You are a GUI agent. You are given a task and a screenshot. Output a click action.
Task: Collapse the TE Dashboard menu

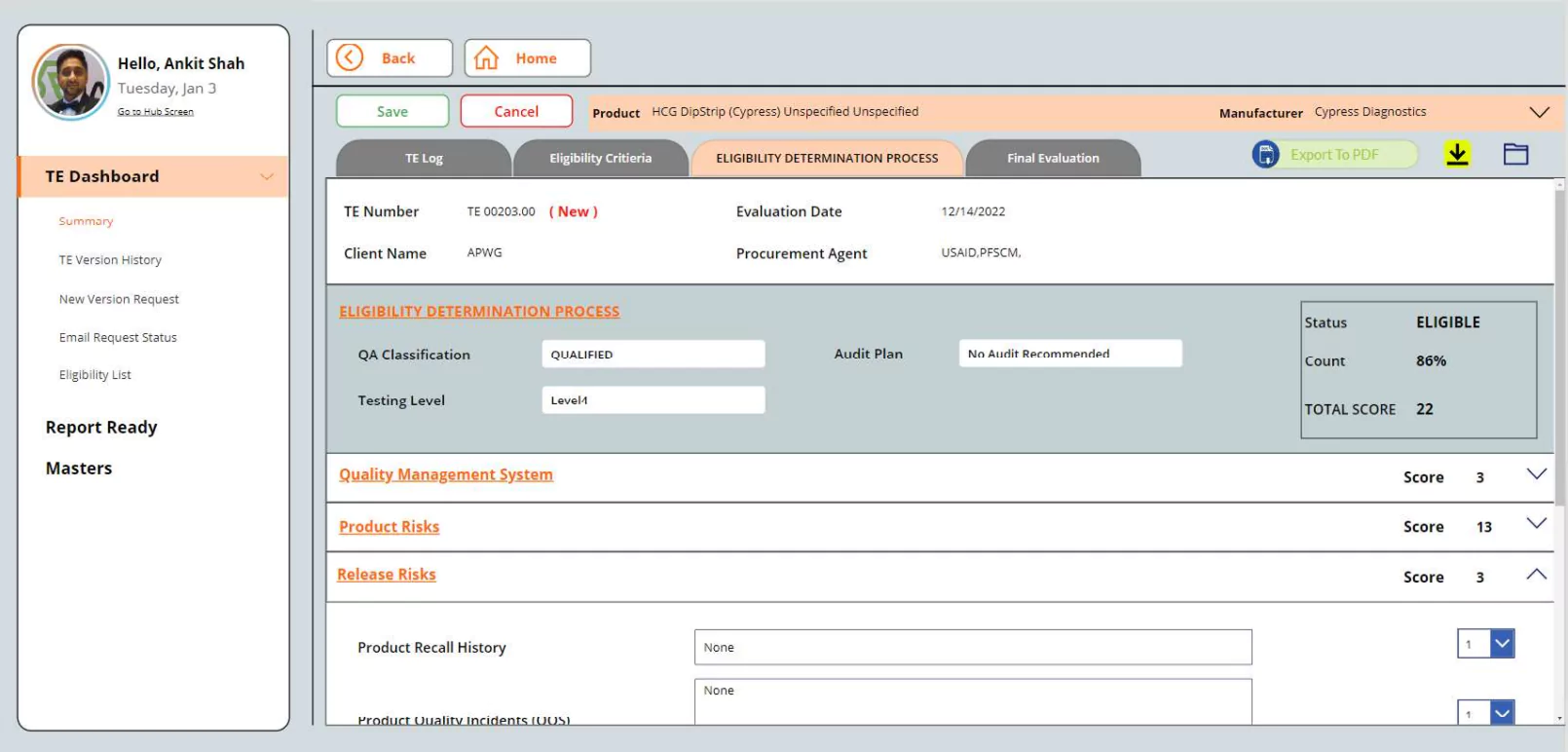click(x=266, y=176)
